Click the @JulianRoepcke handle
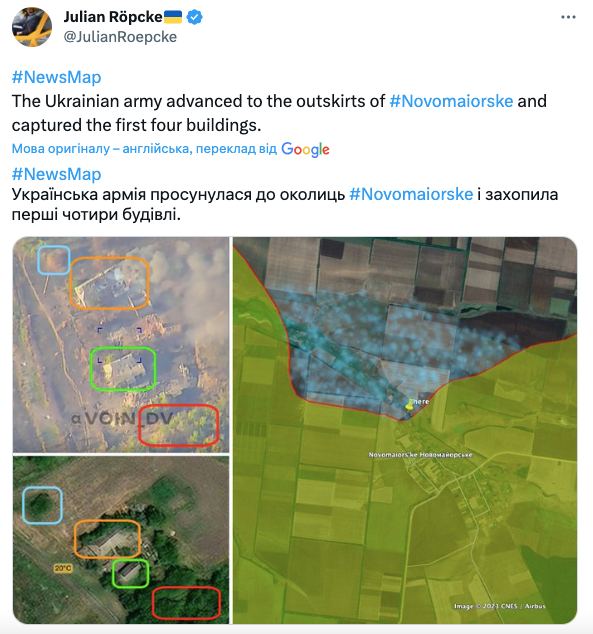 (x=120, y=37)
